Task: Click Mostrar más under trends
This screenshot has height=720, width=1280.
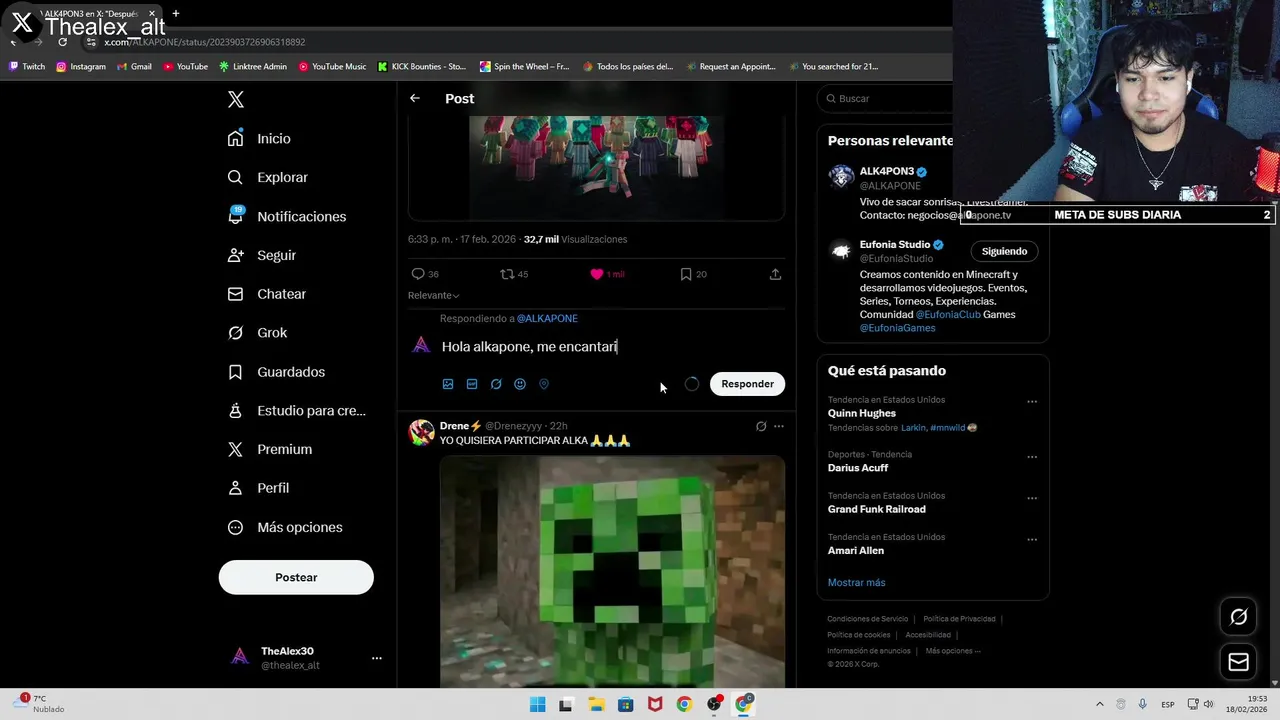Action: click(x=856, y=582)
